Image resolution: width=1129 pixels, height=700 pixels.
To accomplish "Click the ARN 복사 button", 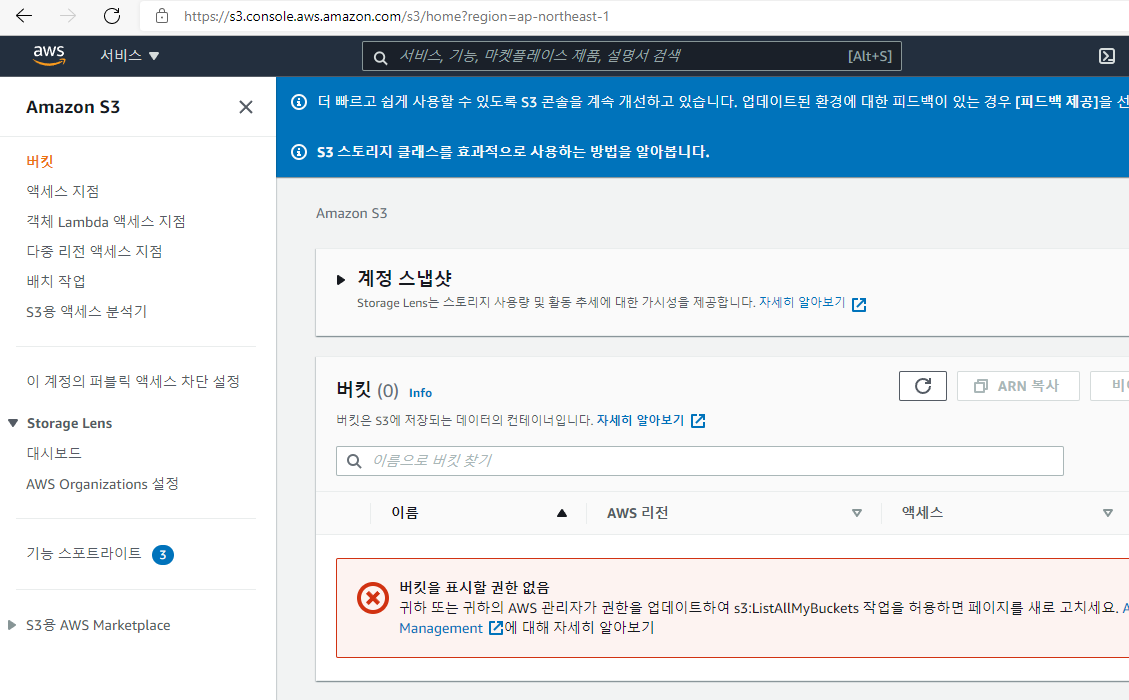I will (x=1018, y=386).
